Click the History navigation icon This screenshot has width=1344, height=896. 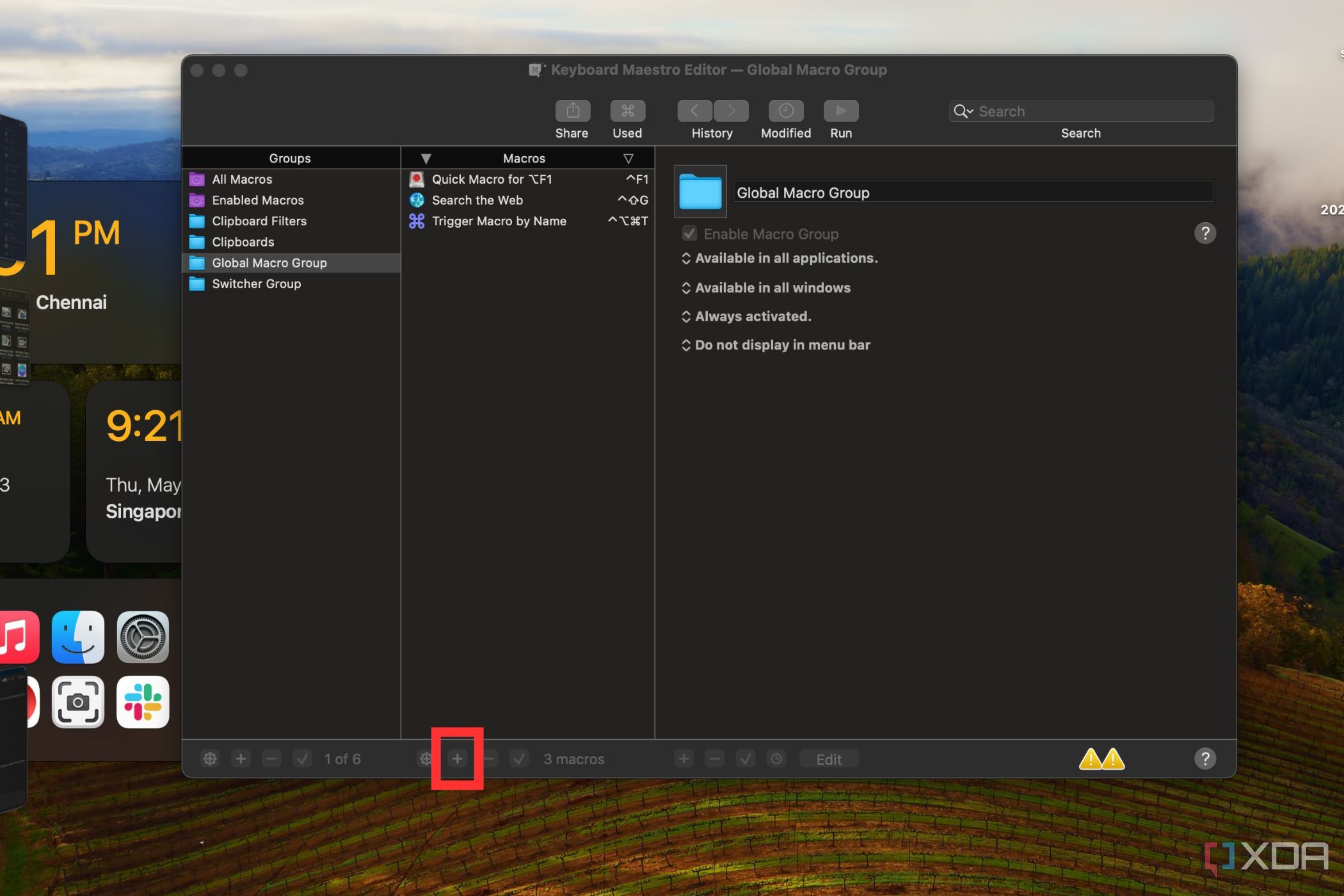(711, 111)
